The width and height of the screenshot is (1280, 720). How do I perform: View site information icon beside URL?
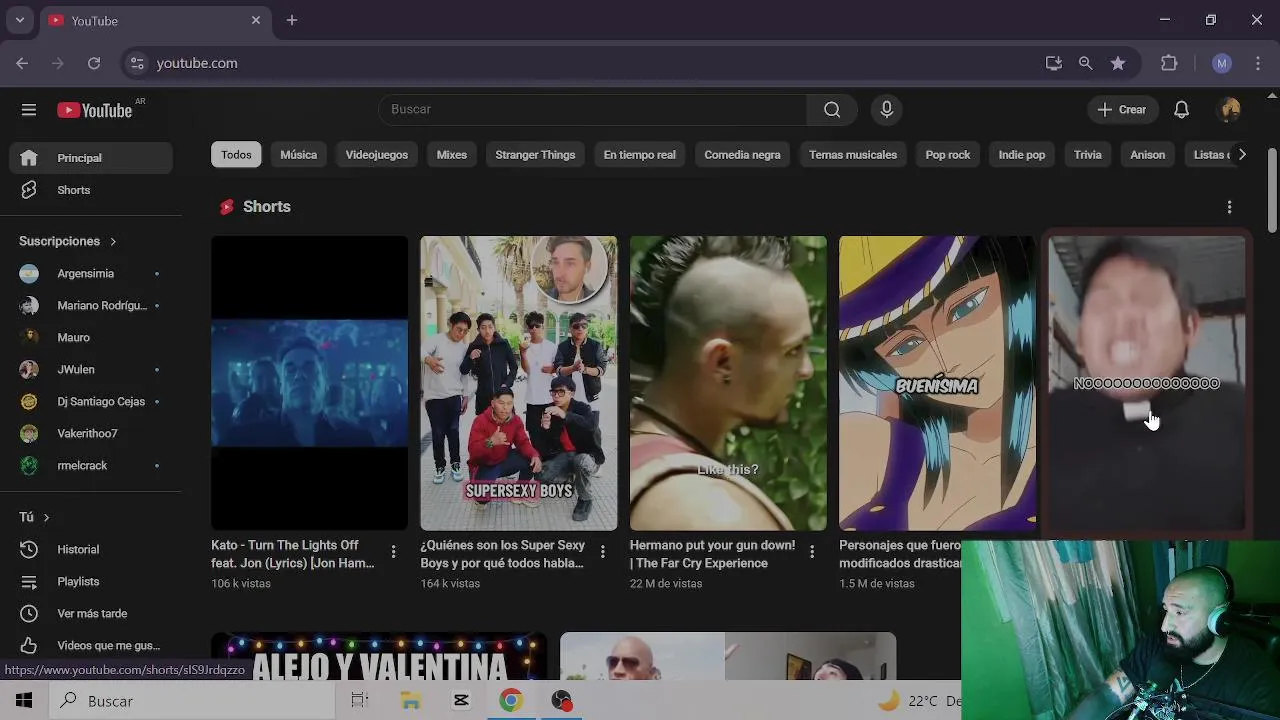(137, 63)
